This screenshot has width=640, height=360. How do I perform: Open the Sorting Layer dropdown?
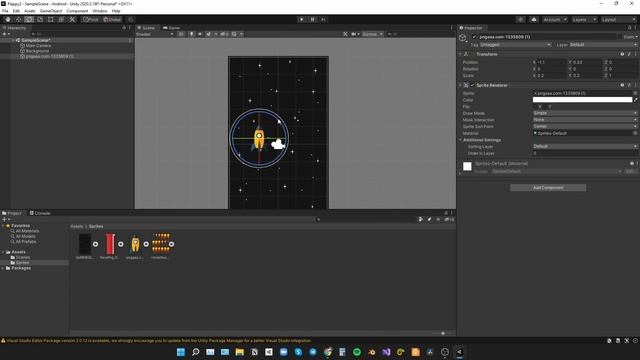585,146
